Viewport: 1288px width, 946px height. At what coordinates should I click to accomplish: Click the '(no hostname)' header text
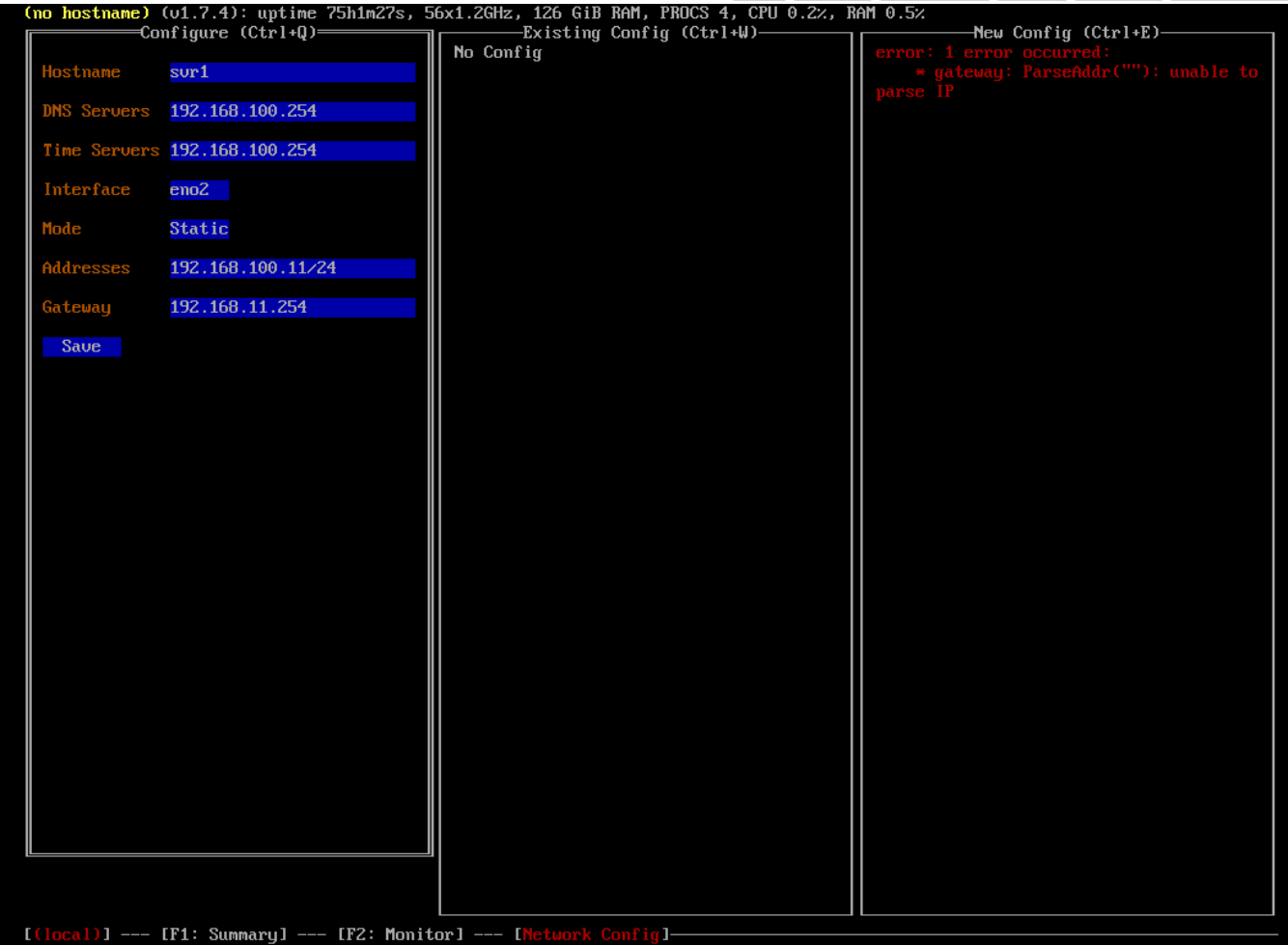pyautogui.click(x=87, y=14)
